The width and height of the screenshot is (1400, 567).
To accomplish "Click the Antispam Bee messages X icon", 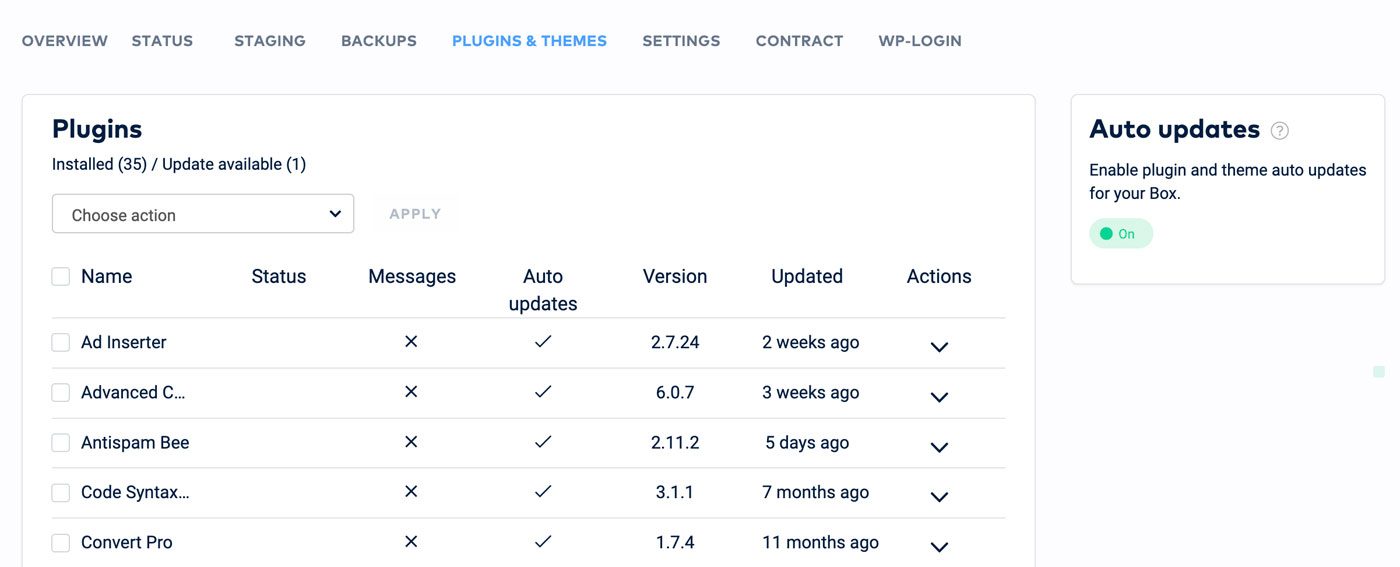I will click(411, 442).
